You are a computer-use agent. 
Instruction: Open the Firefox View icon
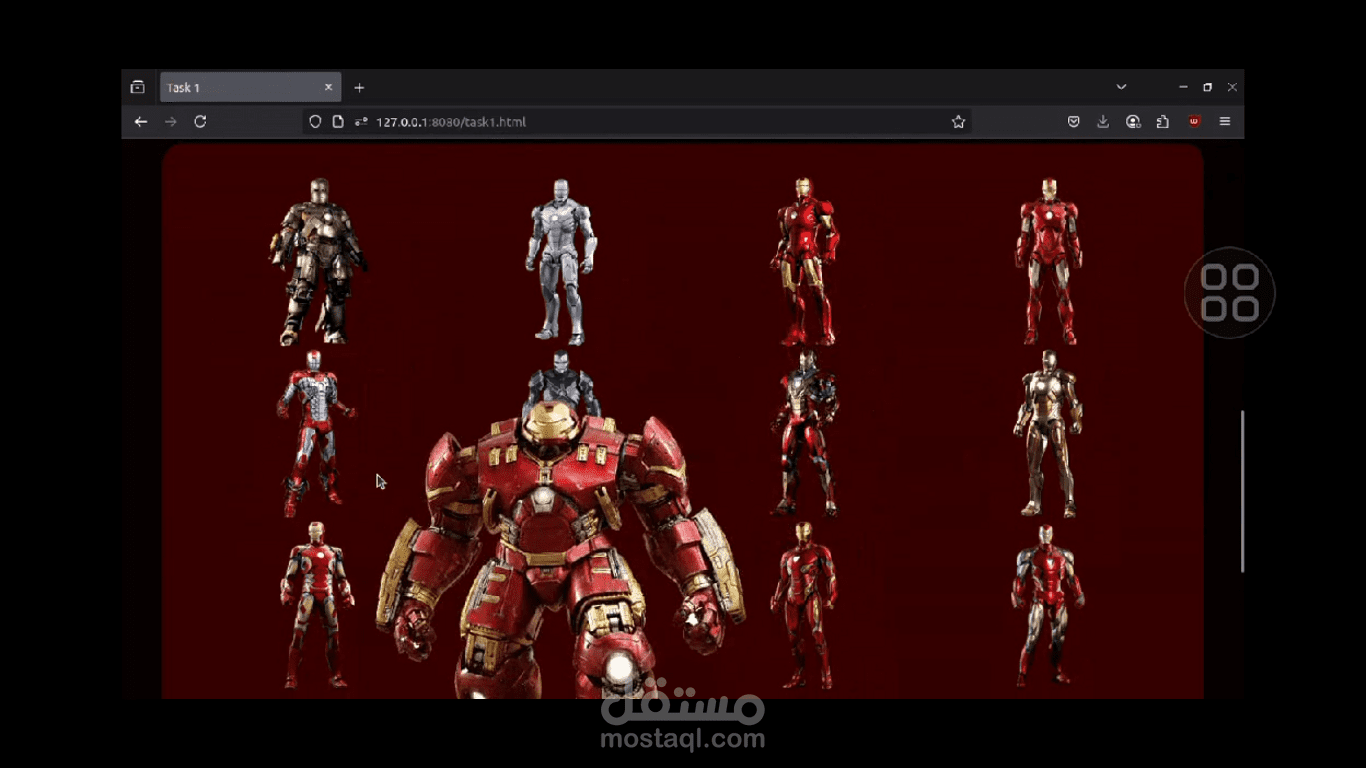(x=138, y=88)
